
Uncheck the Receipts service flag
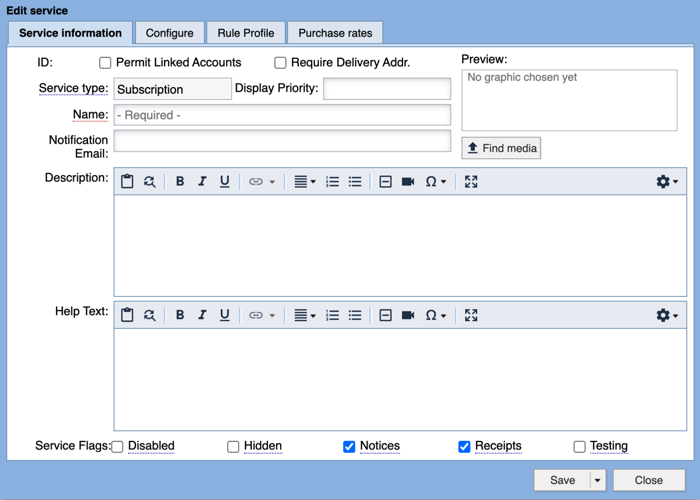click(464, 446)
